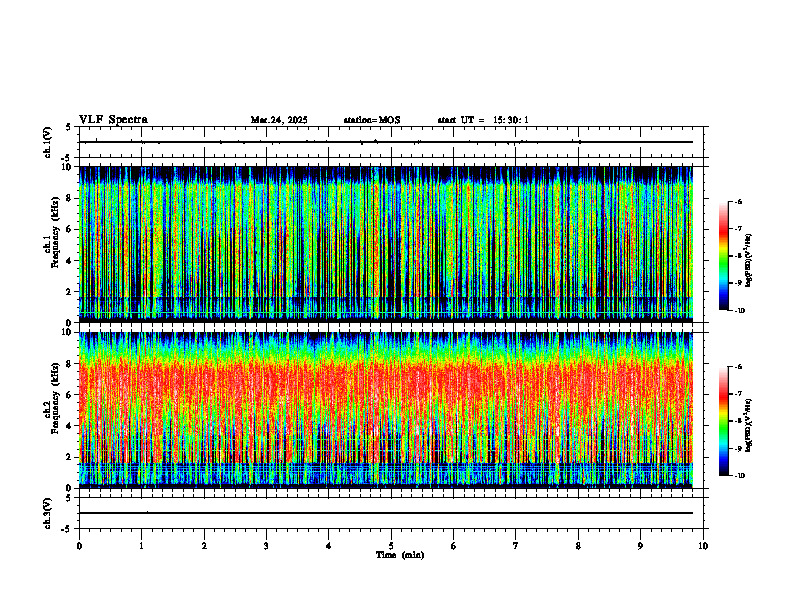The height and width of the screenshot is (612, 792).
Task: Click the "-10" label on ch.1 colorbar
Action: pyautogui.click(x=740, y=311)
